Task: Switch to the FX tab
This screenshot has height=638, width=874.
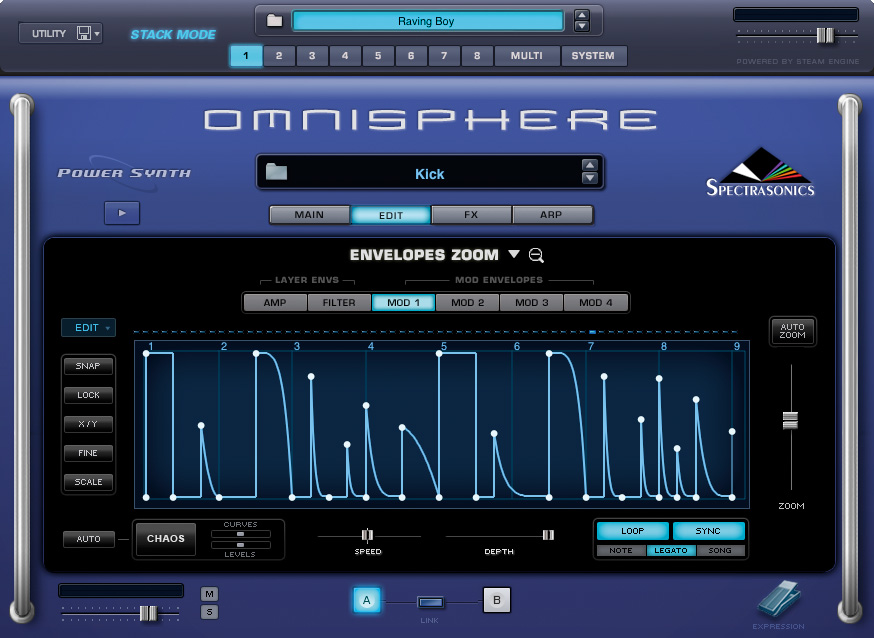Action: [471, 214]
